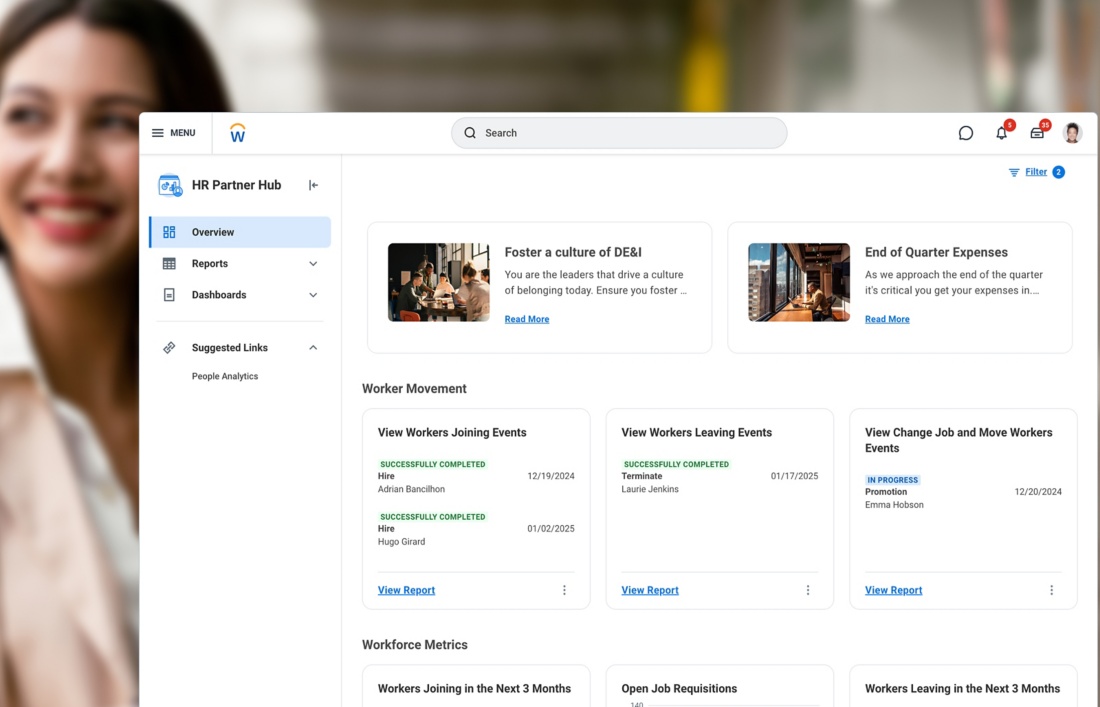Expand the Reports section
The width and height of the screenshot is (1100, 707).
313,264
